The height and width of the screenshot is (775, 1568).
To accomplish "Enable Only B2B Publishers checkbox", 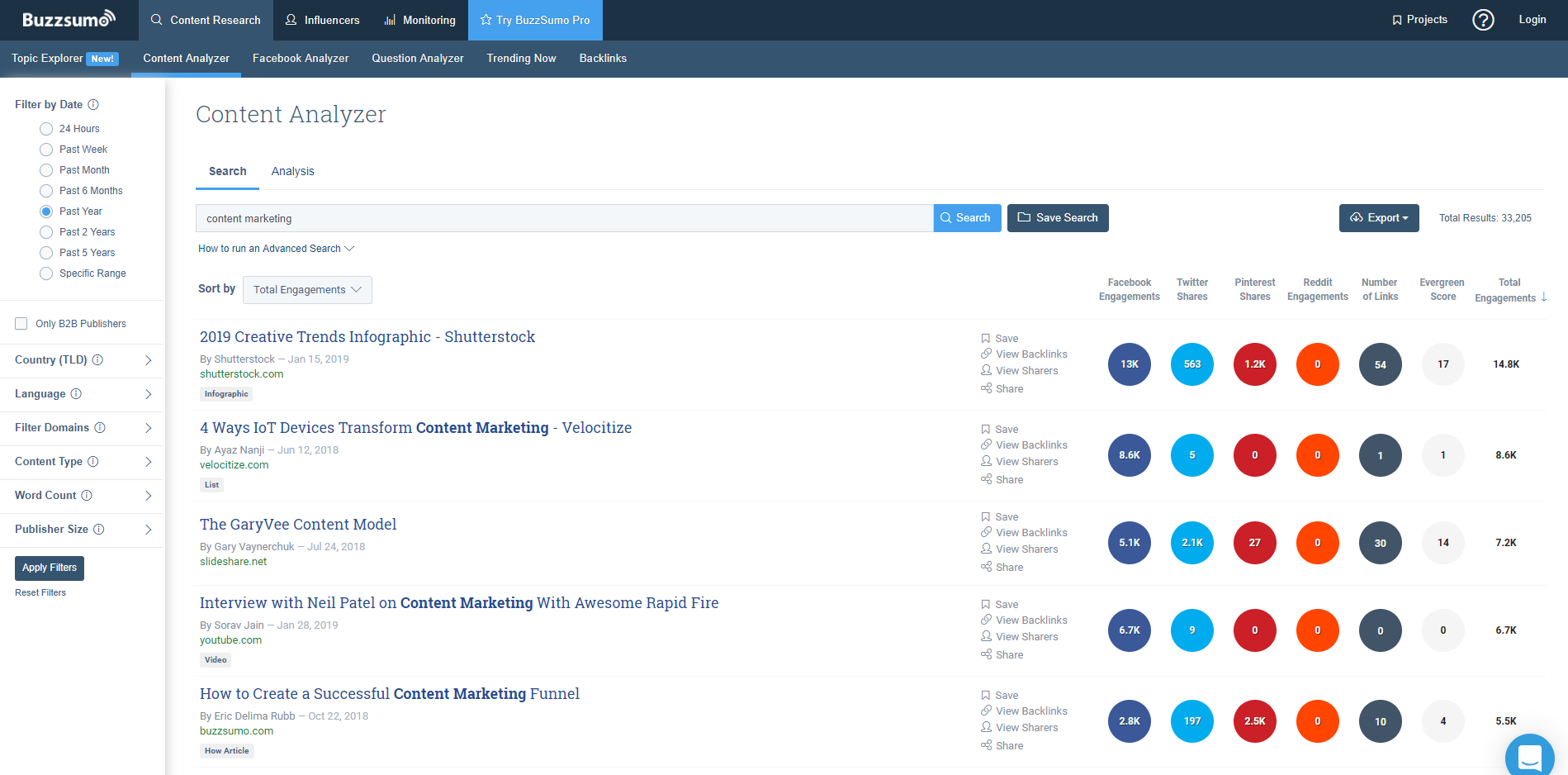I will click(21, 324).
